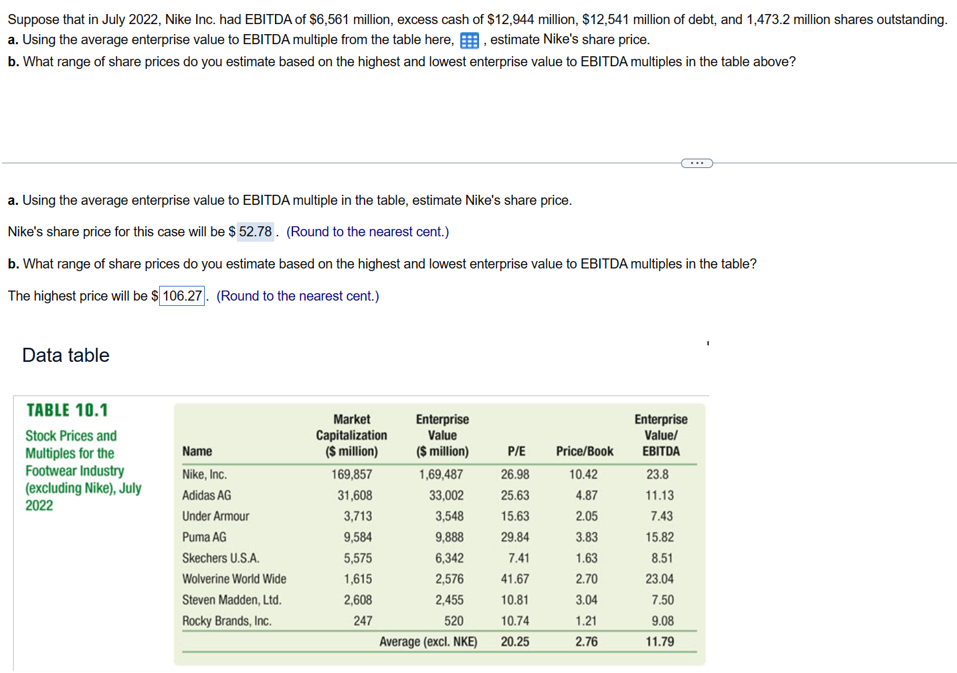Open the data table icon in question
This screenshot has width=957, height=673.
pos(469,41)
